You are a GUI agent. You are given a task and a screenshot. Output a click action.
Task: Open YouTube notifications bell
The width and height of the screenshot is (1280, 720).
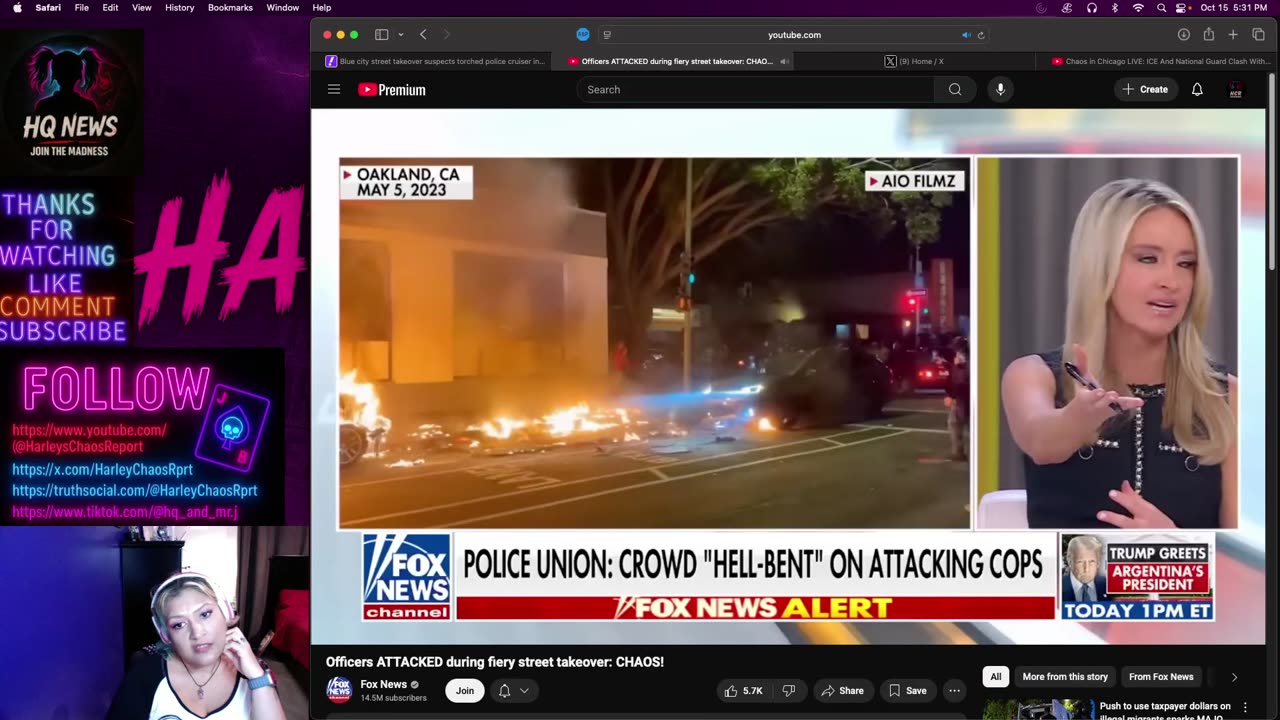pyautogui.click(x=1197, y=89)
